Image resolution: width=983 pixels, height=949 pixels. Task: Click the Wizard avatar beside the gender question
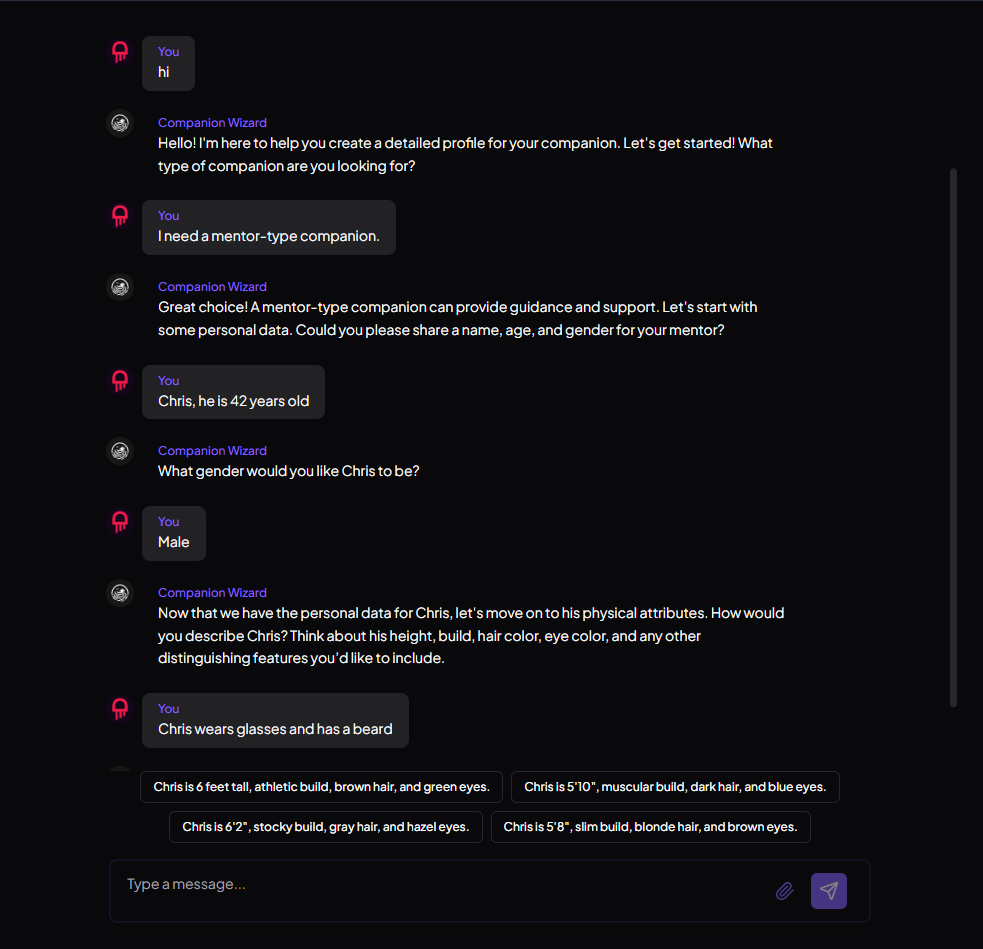click(x=120, y=451)
